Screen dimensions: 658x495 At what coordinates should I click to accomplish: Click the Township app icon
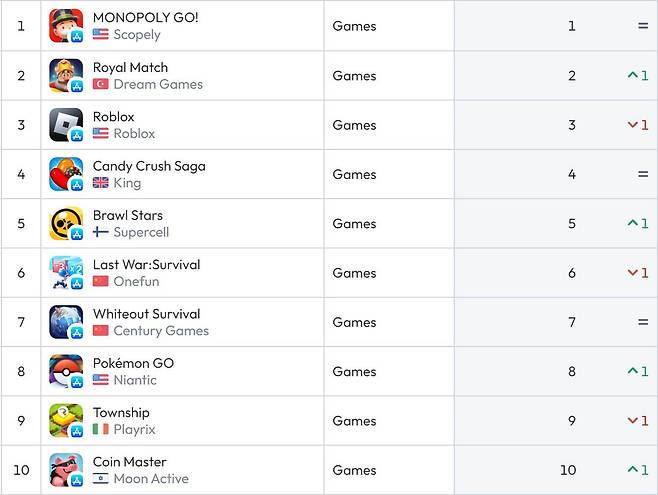pos(66,421)
